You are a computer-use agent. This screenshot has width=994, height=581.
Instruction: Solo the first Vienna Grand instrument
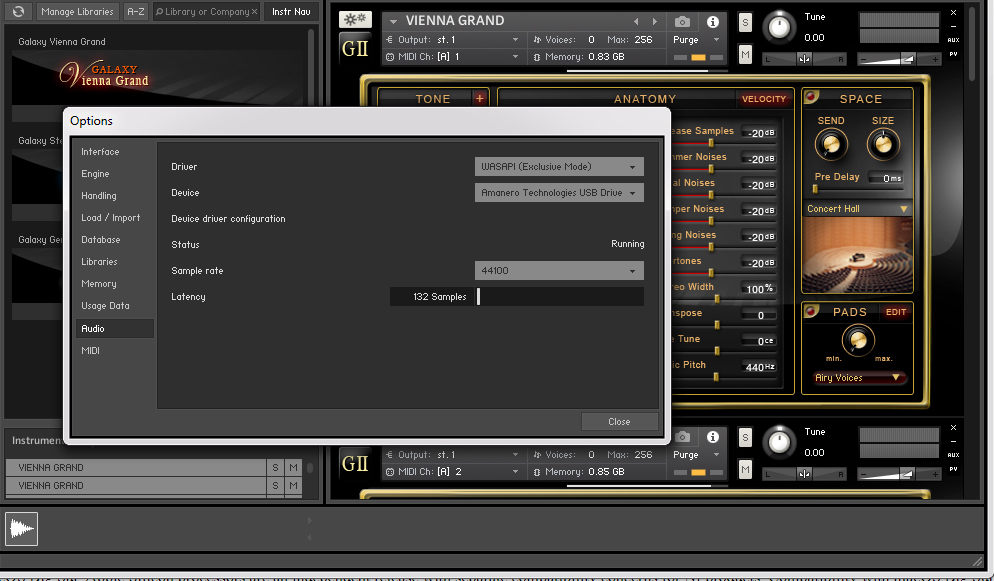(x=746, y=23)
